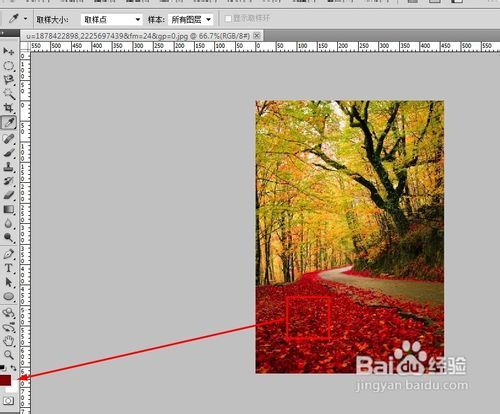Open the 取样大小 dropdown showing 取样点

111,20
